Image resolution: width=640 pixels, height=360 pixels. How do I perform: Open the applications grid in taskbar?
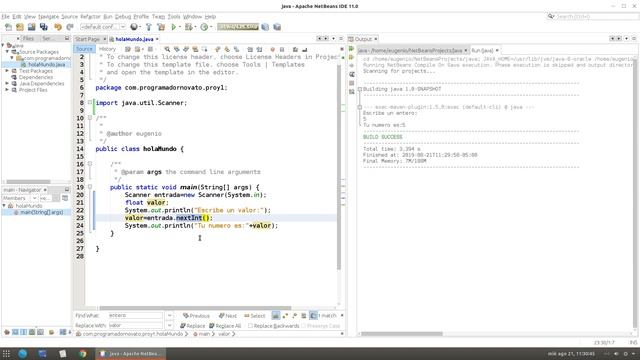click(x=6, y=353)
